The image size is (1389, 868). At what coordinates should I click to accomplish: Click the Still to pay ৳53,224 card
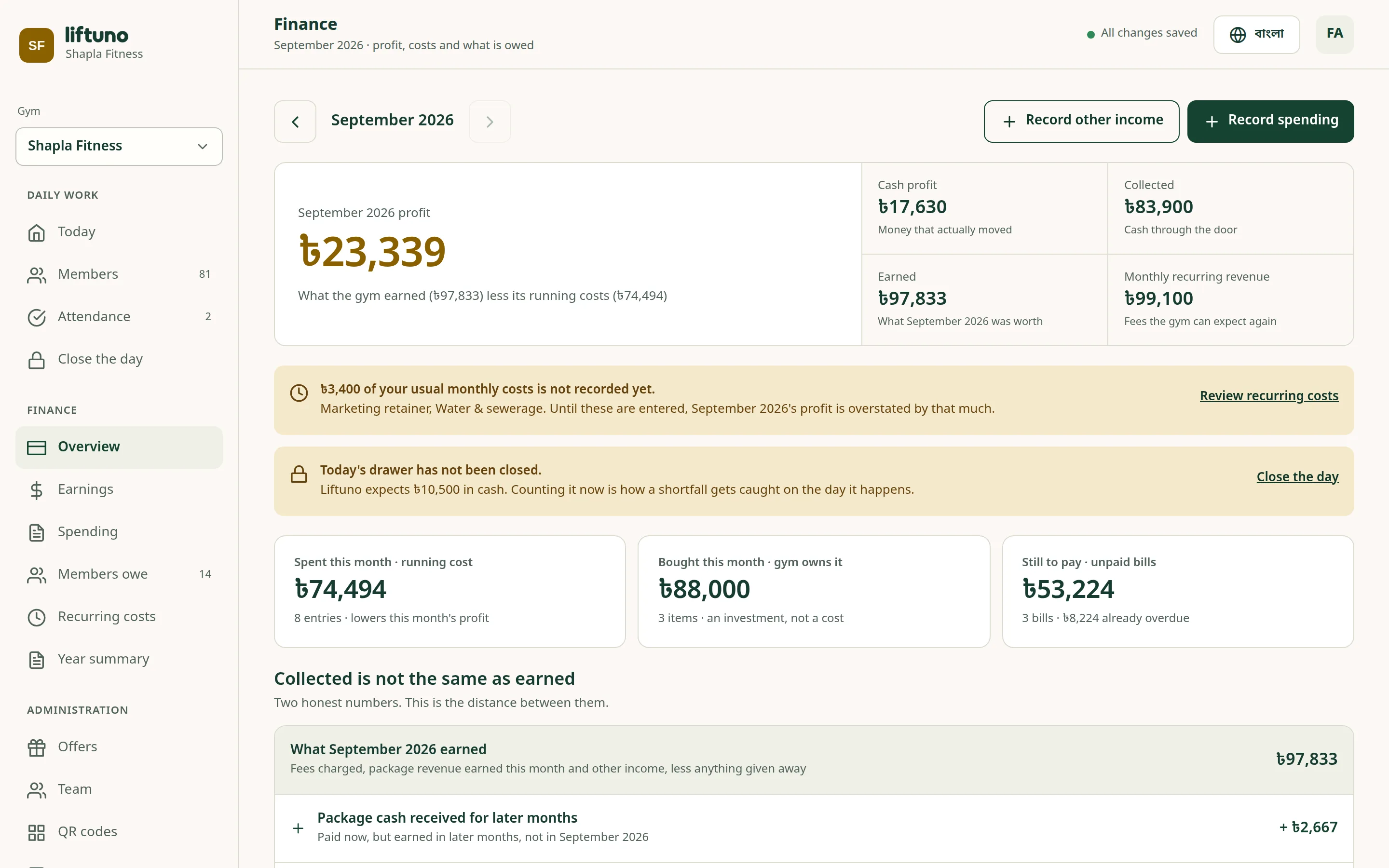point(1178,592)
